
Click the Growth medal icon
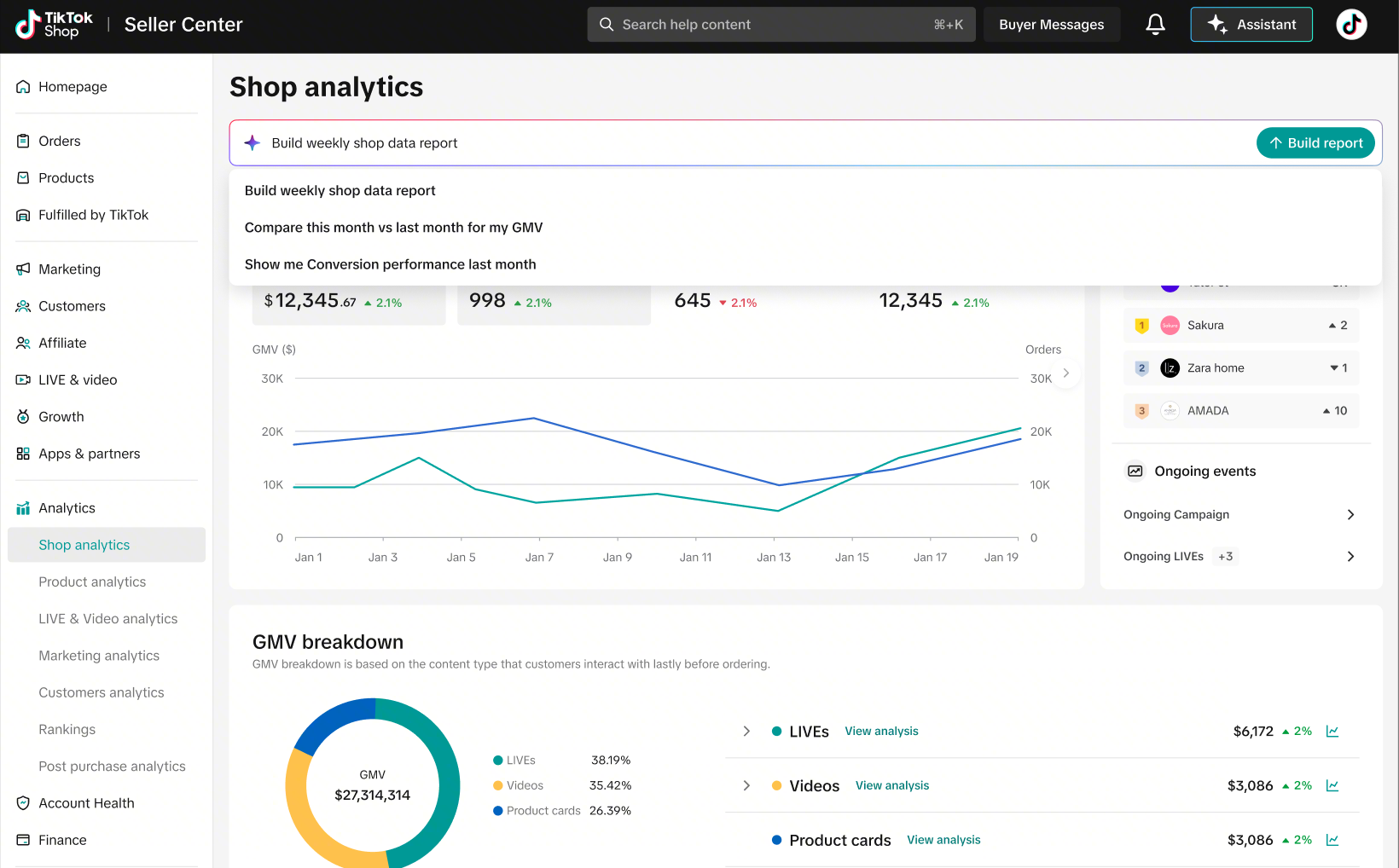pyautogui.click(x=23, y=417)
